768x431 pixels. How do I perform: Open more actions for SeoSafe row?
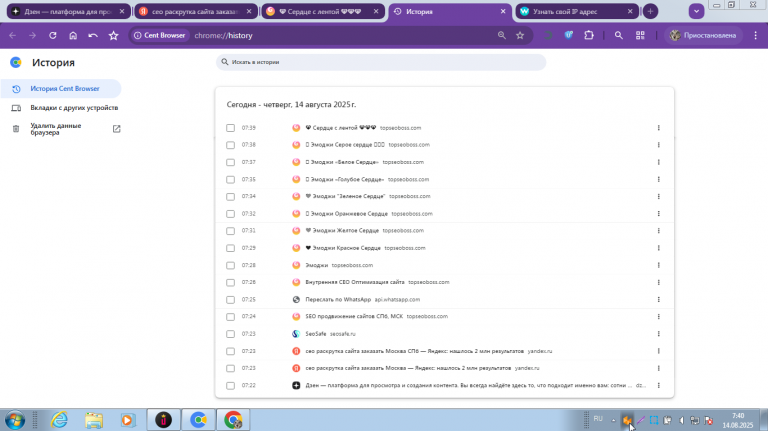[658, 334]
